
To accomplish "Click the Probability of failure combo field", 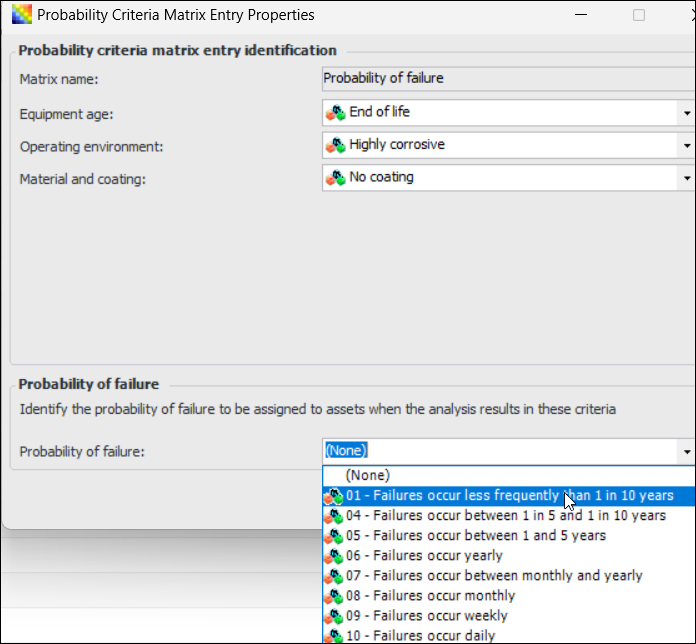I will click(x=500, y=451).
